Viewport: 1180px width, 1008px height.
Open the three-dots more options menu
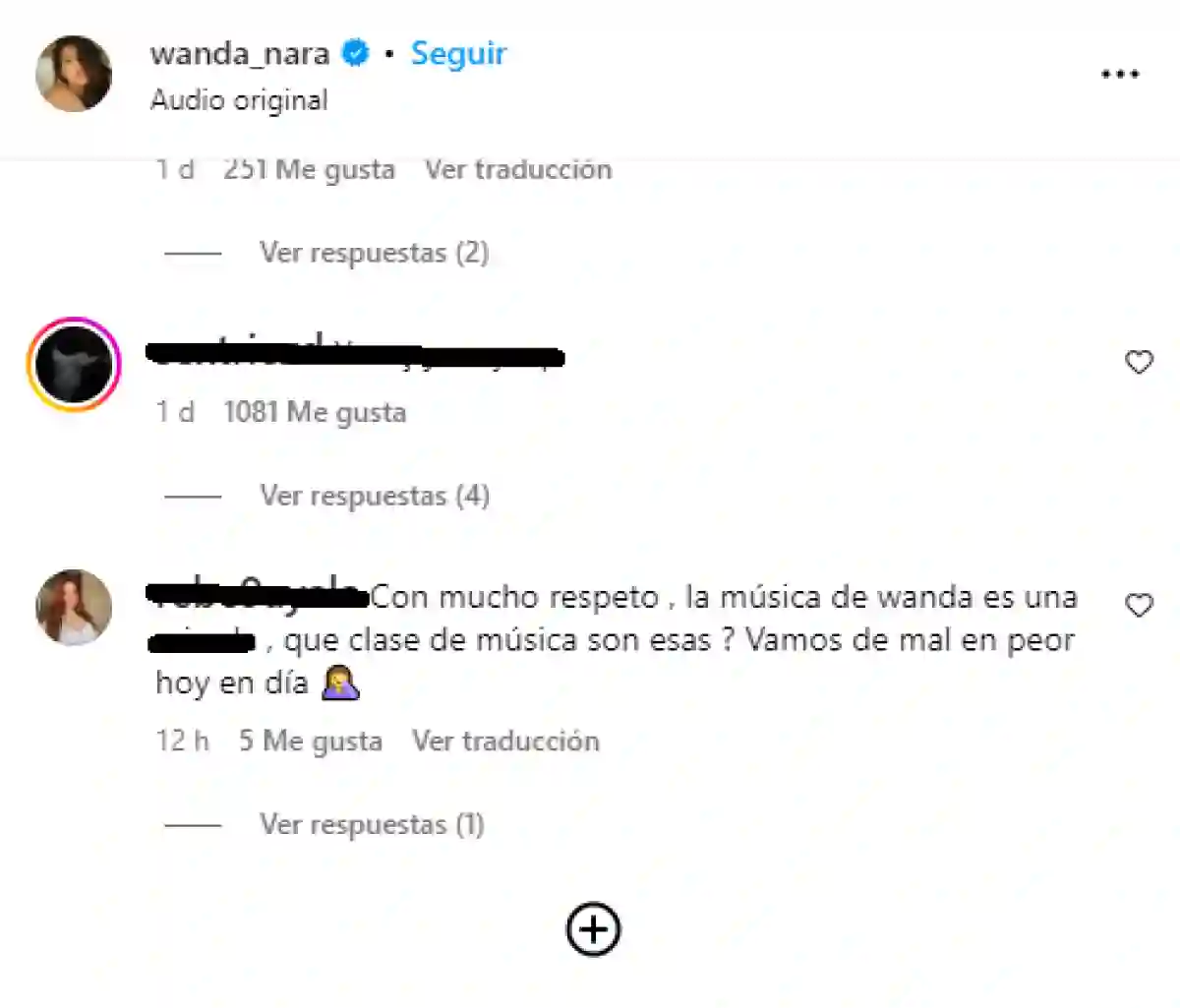(x=1120, y=75)
